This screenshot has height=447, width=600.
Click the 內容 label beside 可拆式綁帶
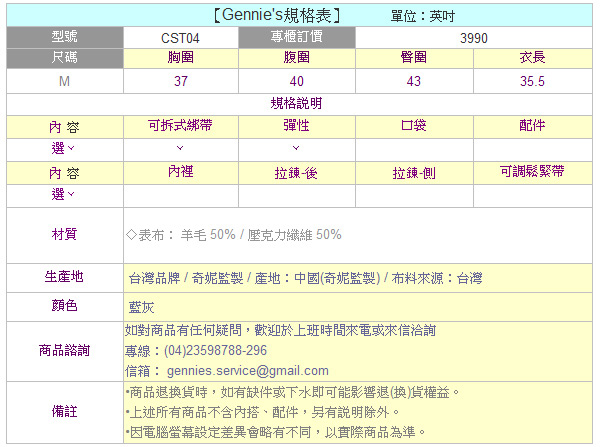(x=64, y=127)
